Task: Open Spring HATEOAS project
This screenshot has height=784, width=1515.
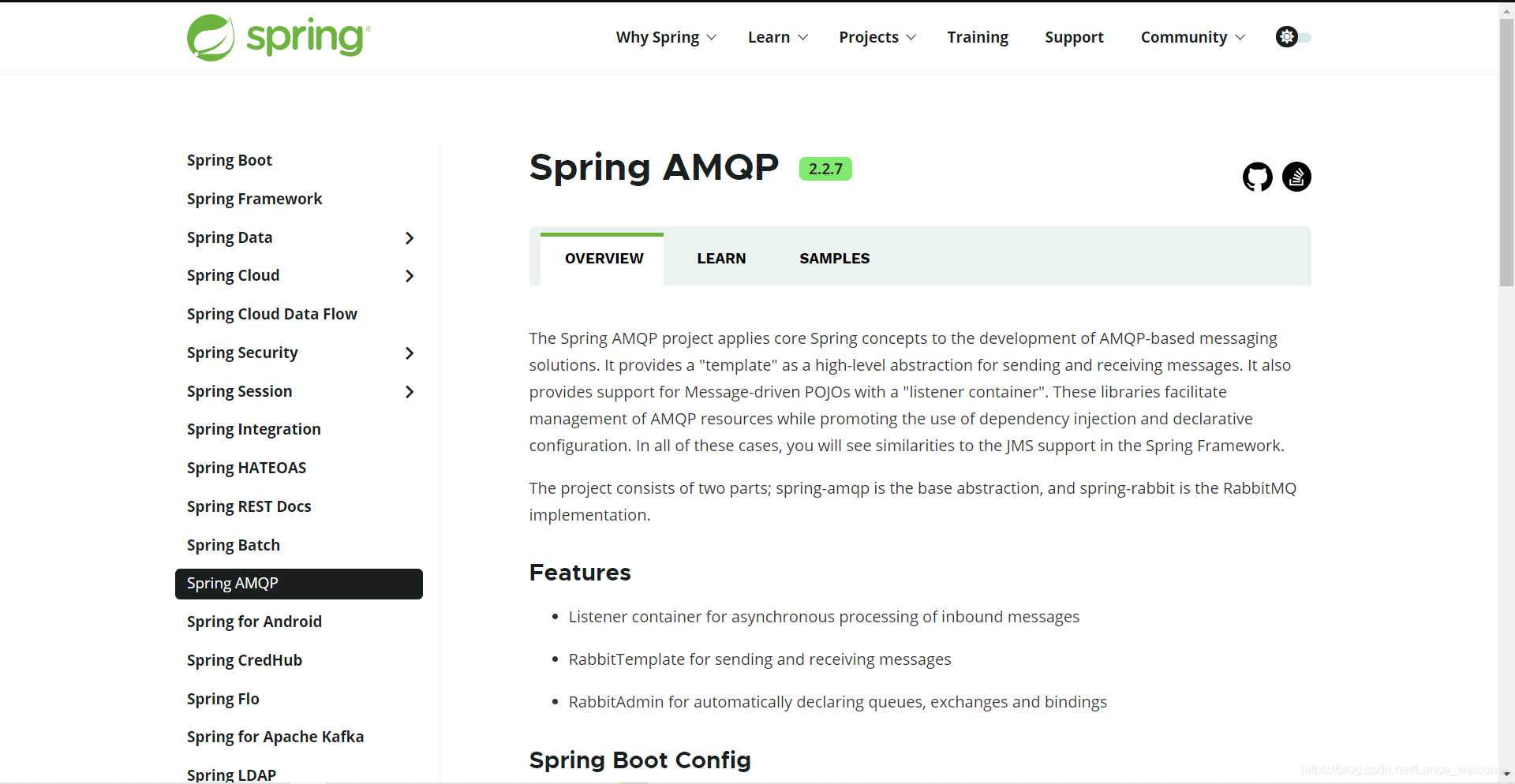Action: click(x=246, y=468)
